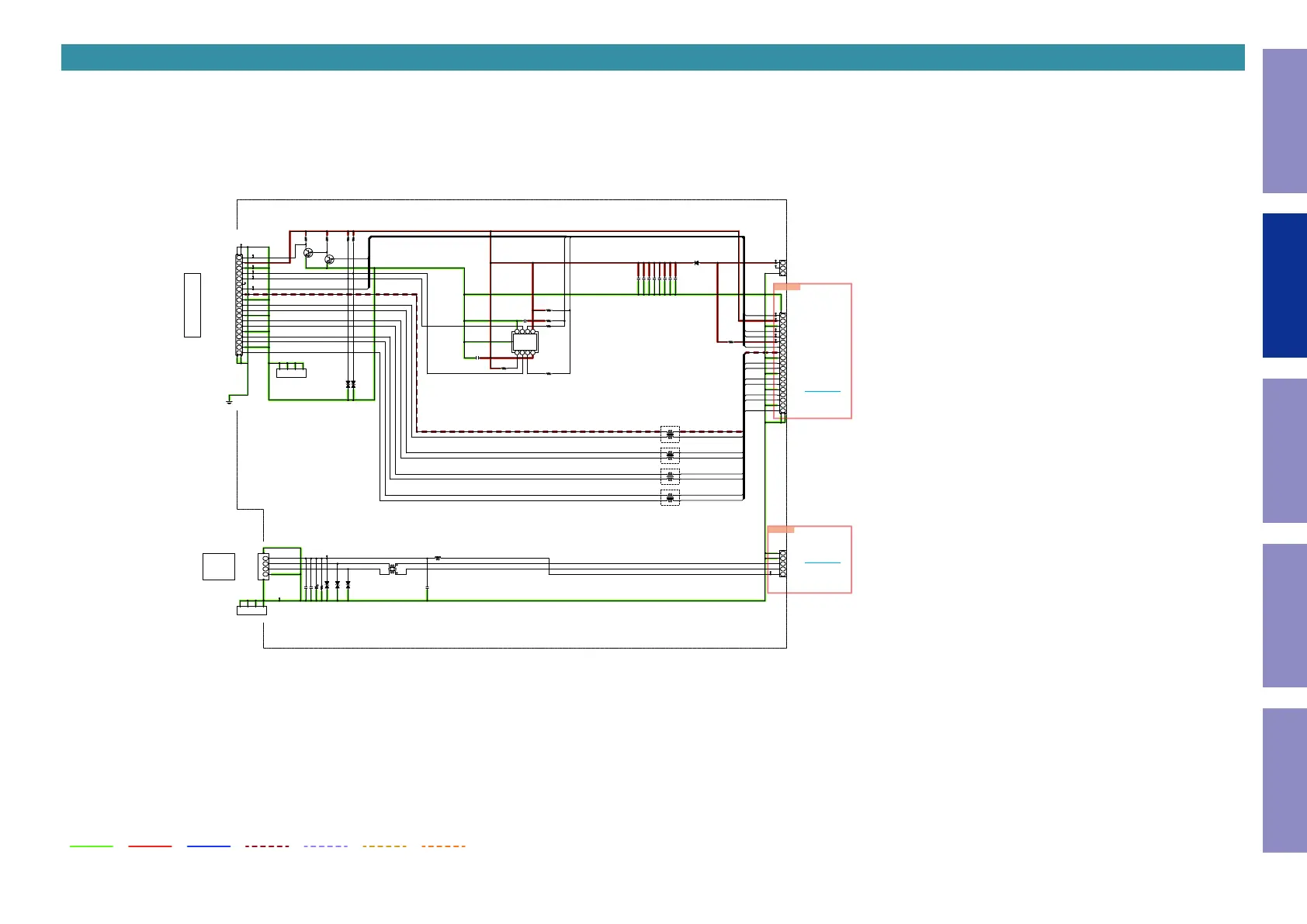Click the tall empty box left of the main connector

coord(192,305)
